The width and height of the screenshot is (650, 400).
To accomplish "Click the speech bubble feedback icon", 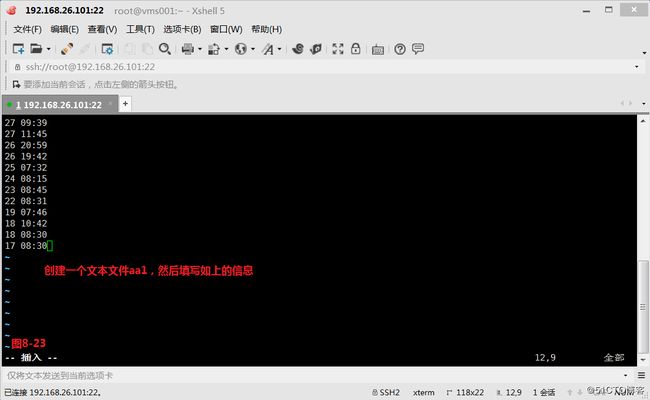I will coord(418,48).
